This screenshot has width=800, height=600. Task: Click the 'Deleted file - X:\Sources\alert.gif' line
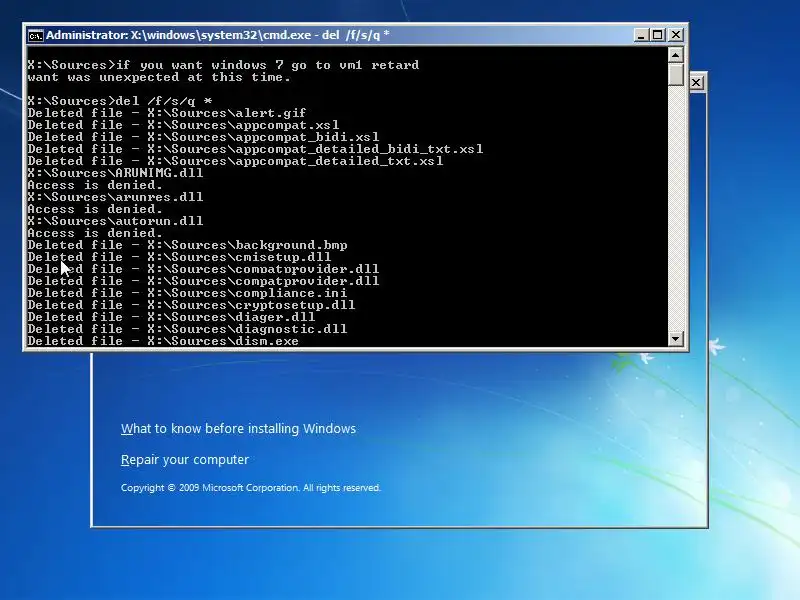click(x=167, y=113)
